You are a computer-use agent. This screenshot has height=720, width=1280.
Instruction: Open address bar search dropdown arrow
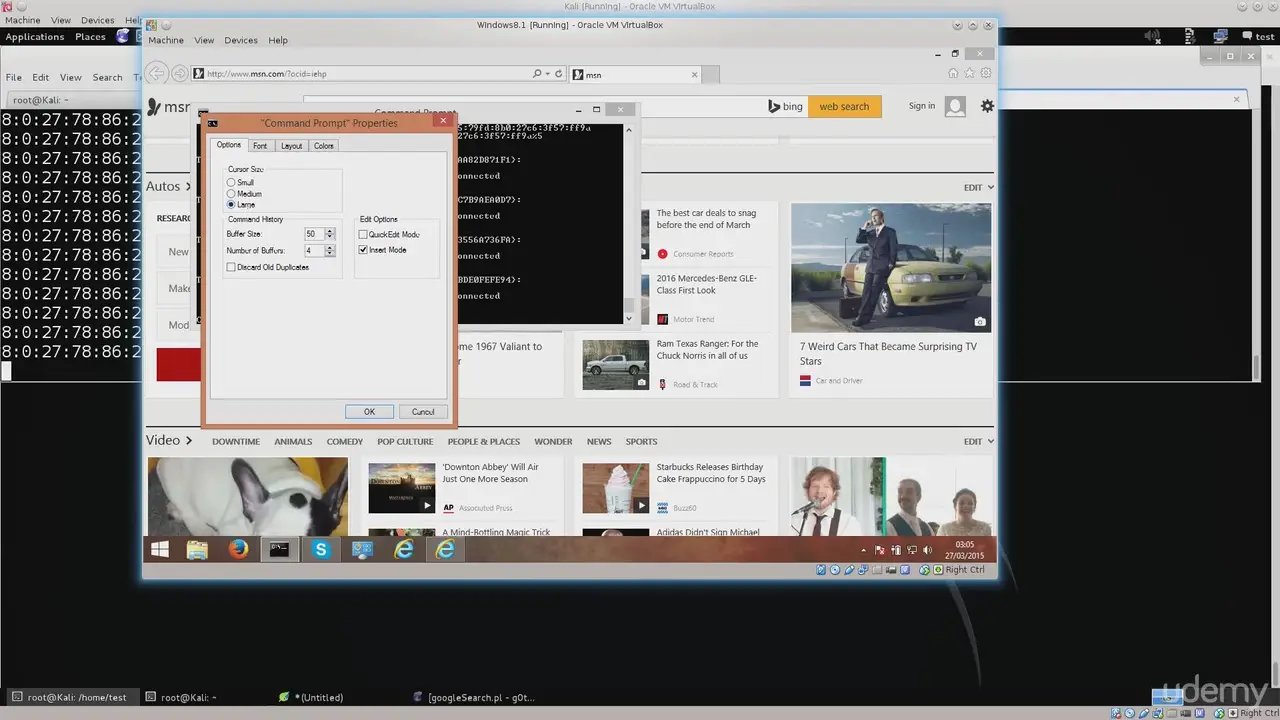[547, 74]
